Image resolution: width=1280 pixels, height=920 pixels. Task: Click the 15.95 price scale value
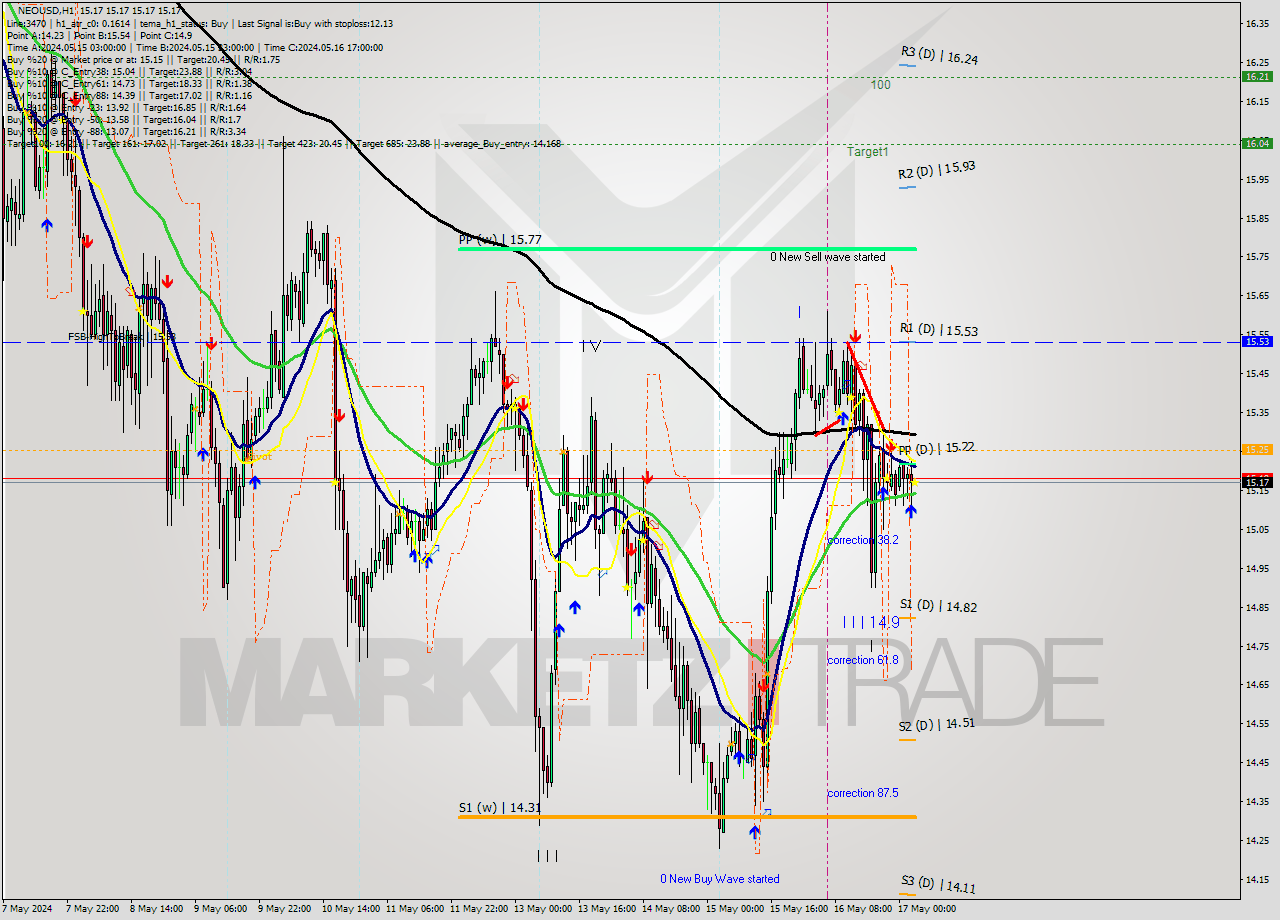tap(1257, 179)
